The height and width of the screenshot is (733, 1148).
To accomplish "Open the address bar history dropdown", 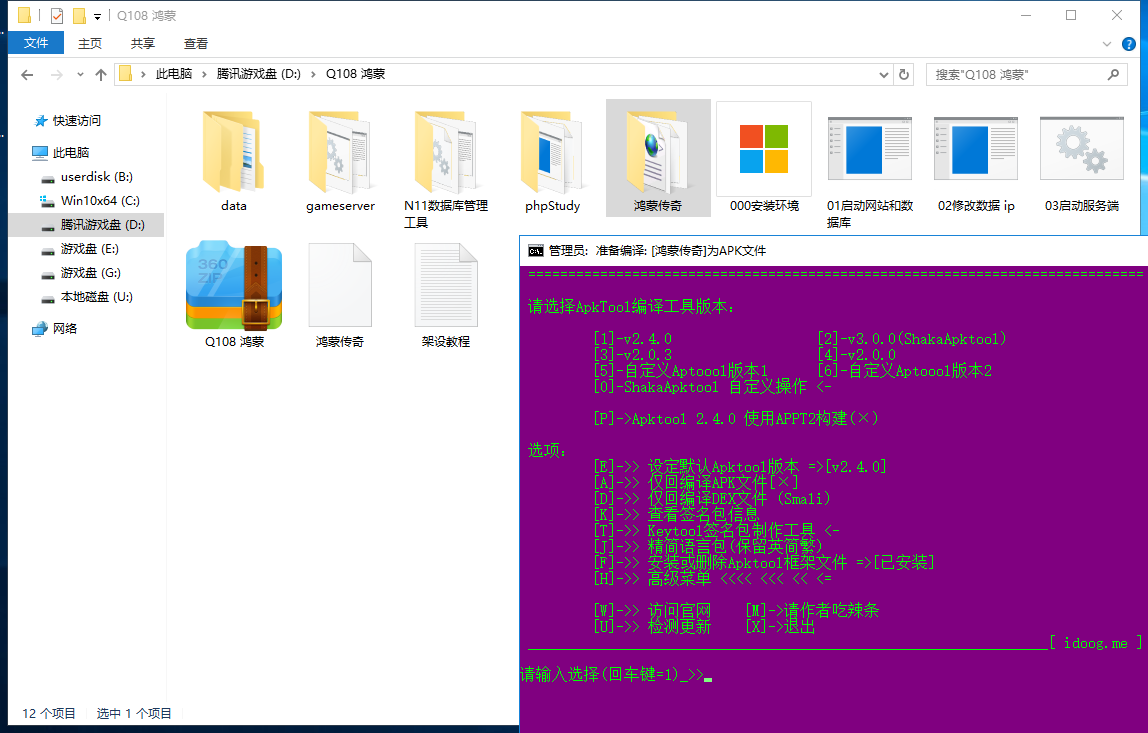I will 884,75.
